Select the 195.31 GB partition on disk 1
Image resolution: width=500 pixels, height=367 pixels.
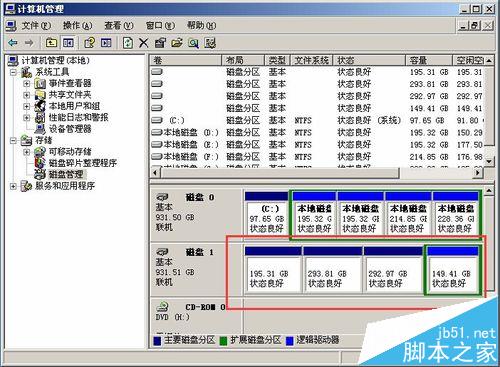pyautogui.click(x=273, y=269)
